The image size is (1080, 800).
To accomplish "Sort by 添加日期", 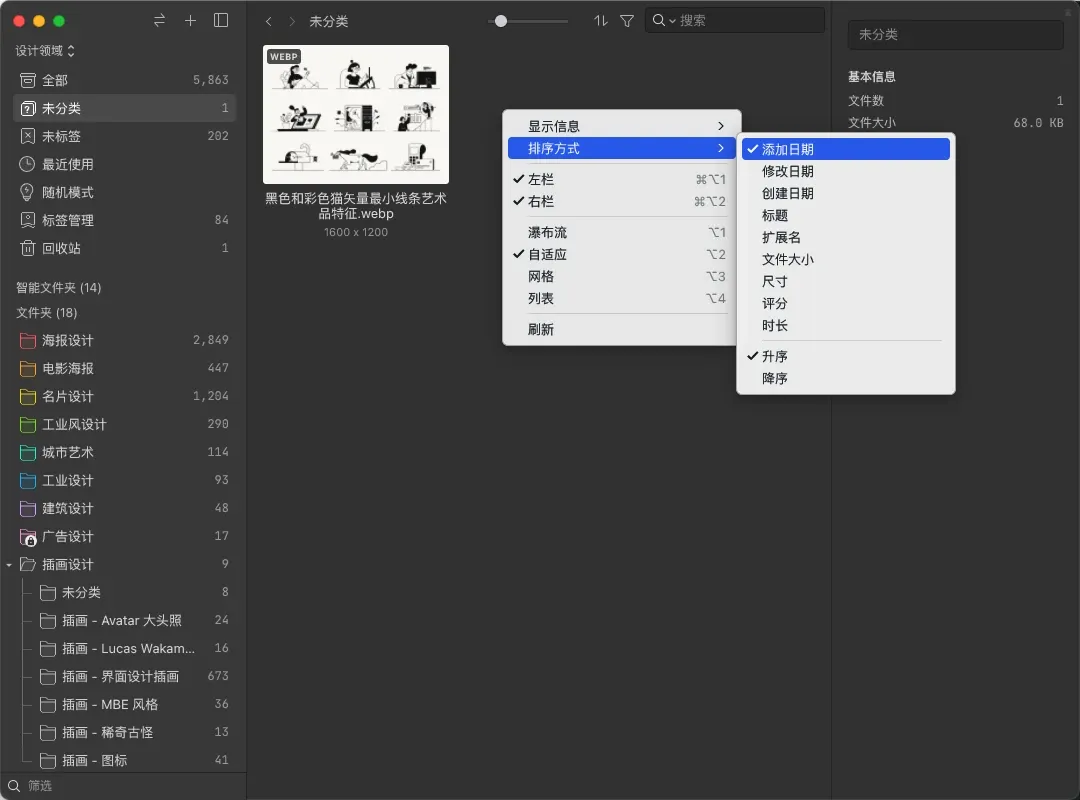I will tap(846, 150).
